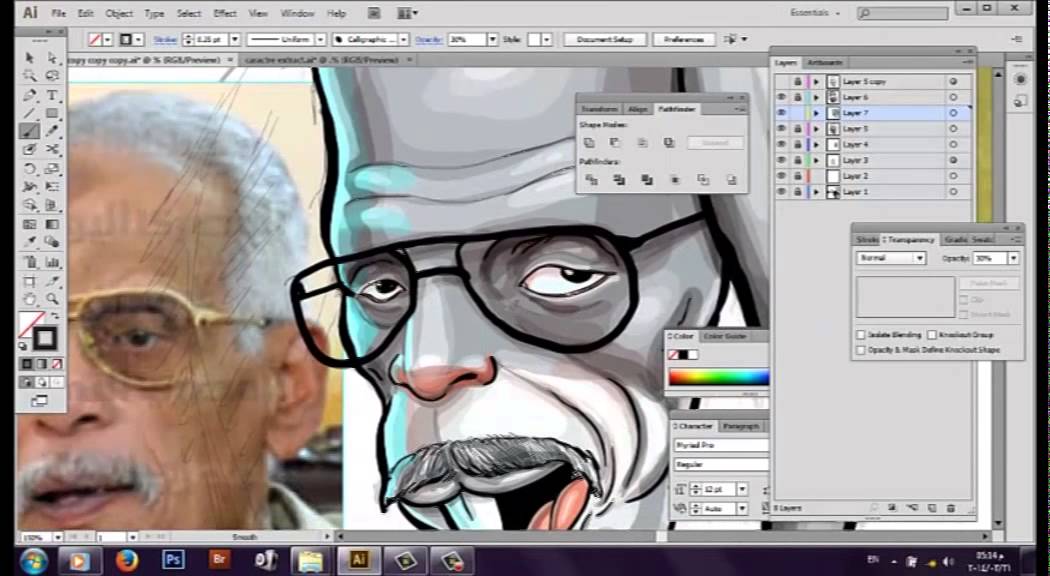Show Layer 5 copy by enabling its eye
1050x576 pixels.
click(x=781, y=81)
